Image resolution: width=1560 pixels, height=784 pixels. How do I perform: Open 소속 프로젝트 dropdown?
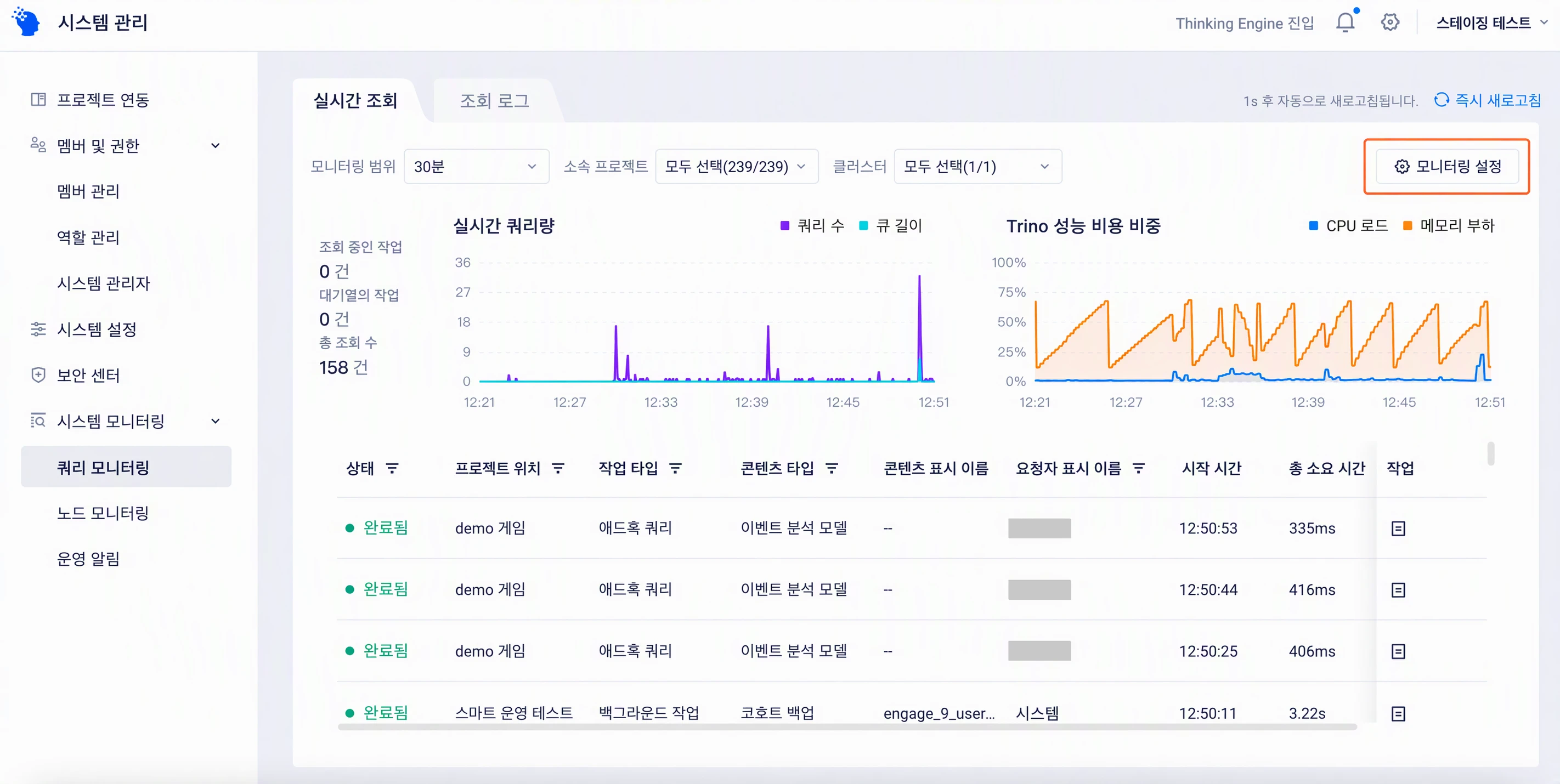pos(737,167)
